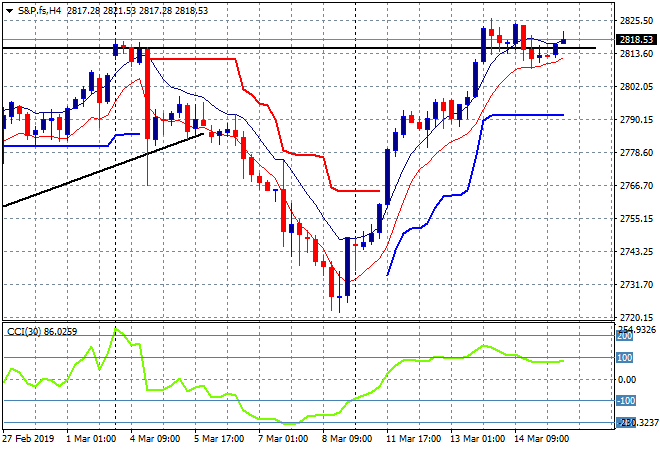
Task: Click the 14 Mar 09:00 time label
Action: (x=541, y=439)
